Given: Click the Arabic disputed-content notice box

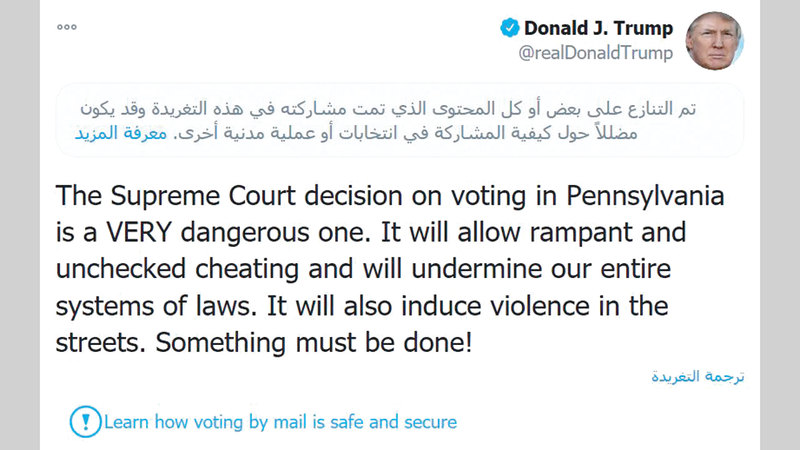Looking at the screenshot, I should pos(400,120).
